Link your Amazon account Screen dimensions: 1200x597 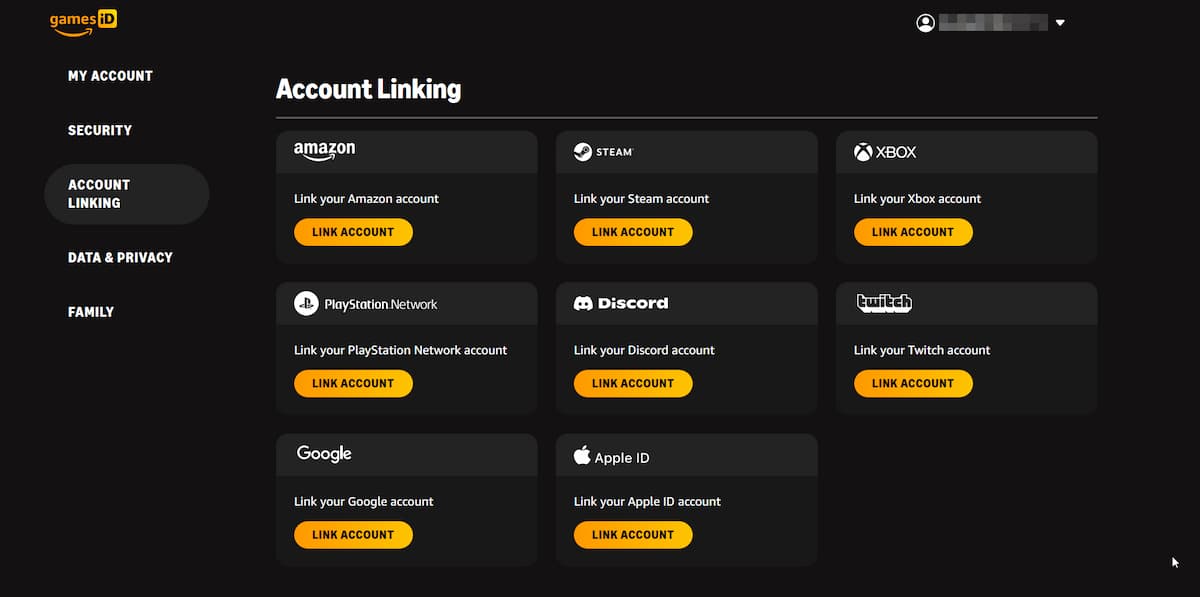(x=353, y=232)
